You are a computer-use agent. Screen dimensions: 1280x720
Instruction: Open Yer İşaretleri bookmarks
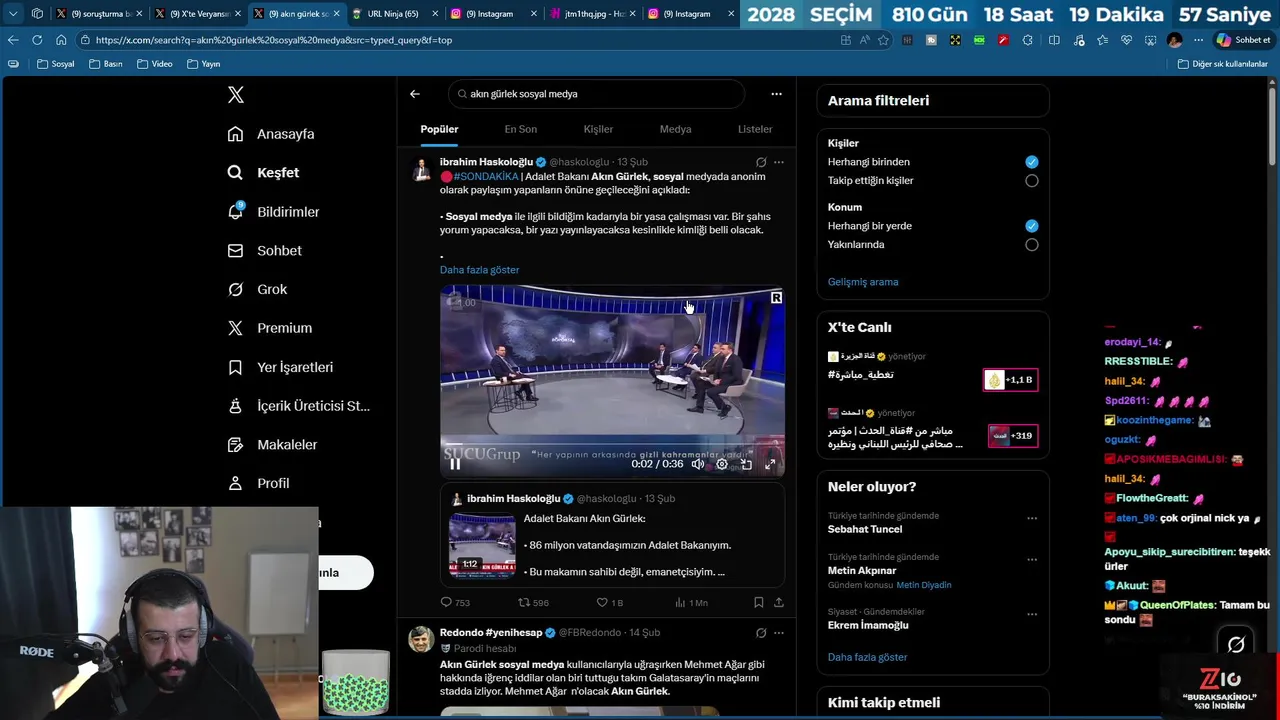click(280, 367)
